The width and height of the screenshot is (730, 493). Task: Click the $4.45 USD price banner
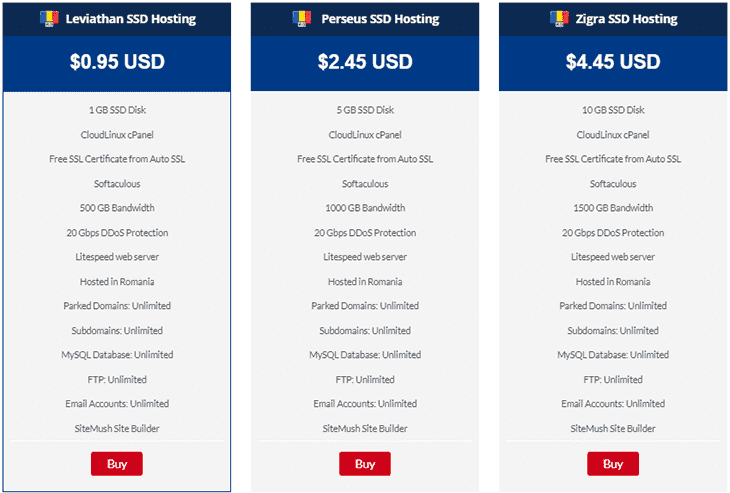click(613, 63)
